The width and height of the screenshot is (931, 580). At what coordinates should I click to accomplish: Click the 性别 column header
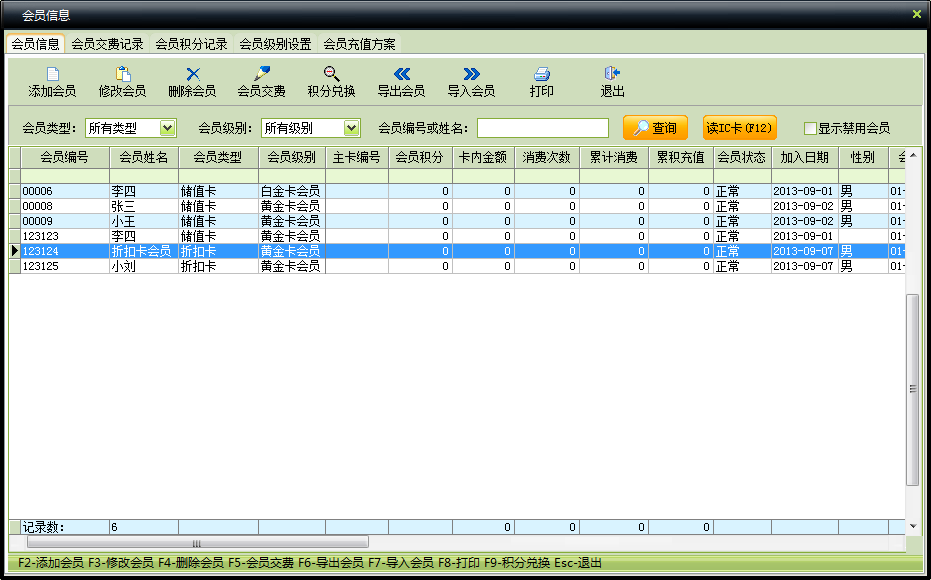tap(863, 157)
